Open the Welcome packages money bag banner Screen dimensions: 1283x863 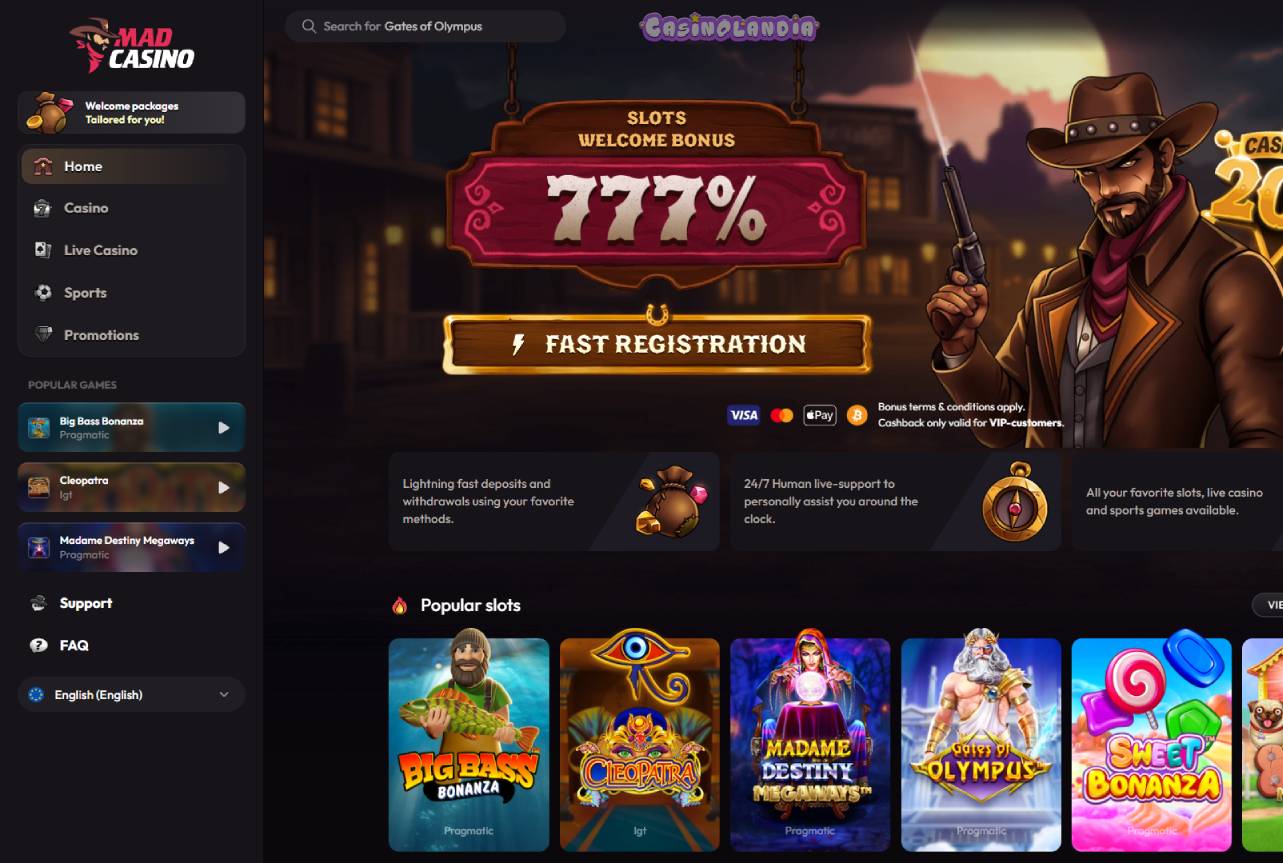tap(131, 113)
